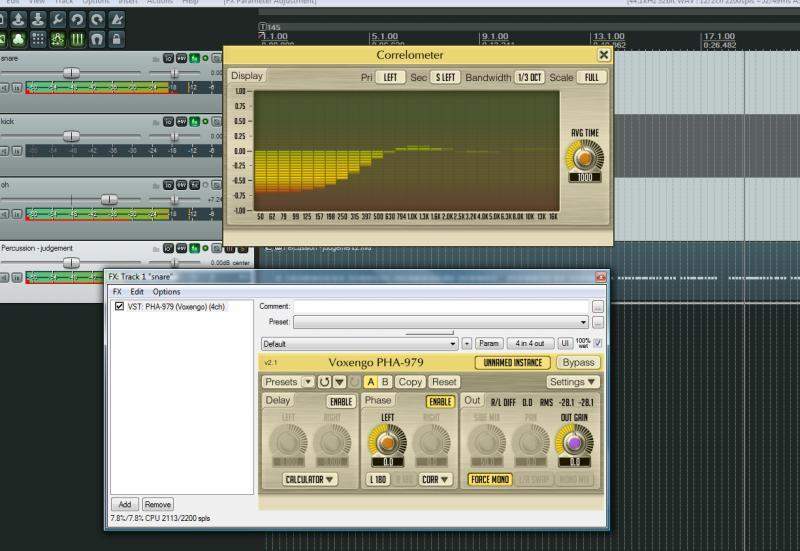Toggle the lock icon in the toolbar
Image resolution: width=800 pixels, height=551 pixels.
point(117,39)
